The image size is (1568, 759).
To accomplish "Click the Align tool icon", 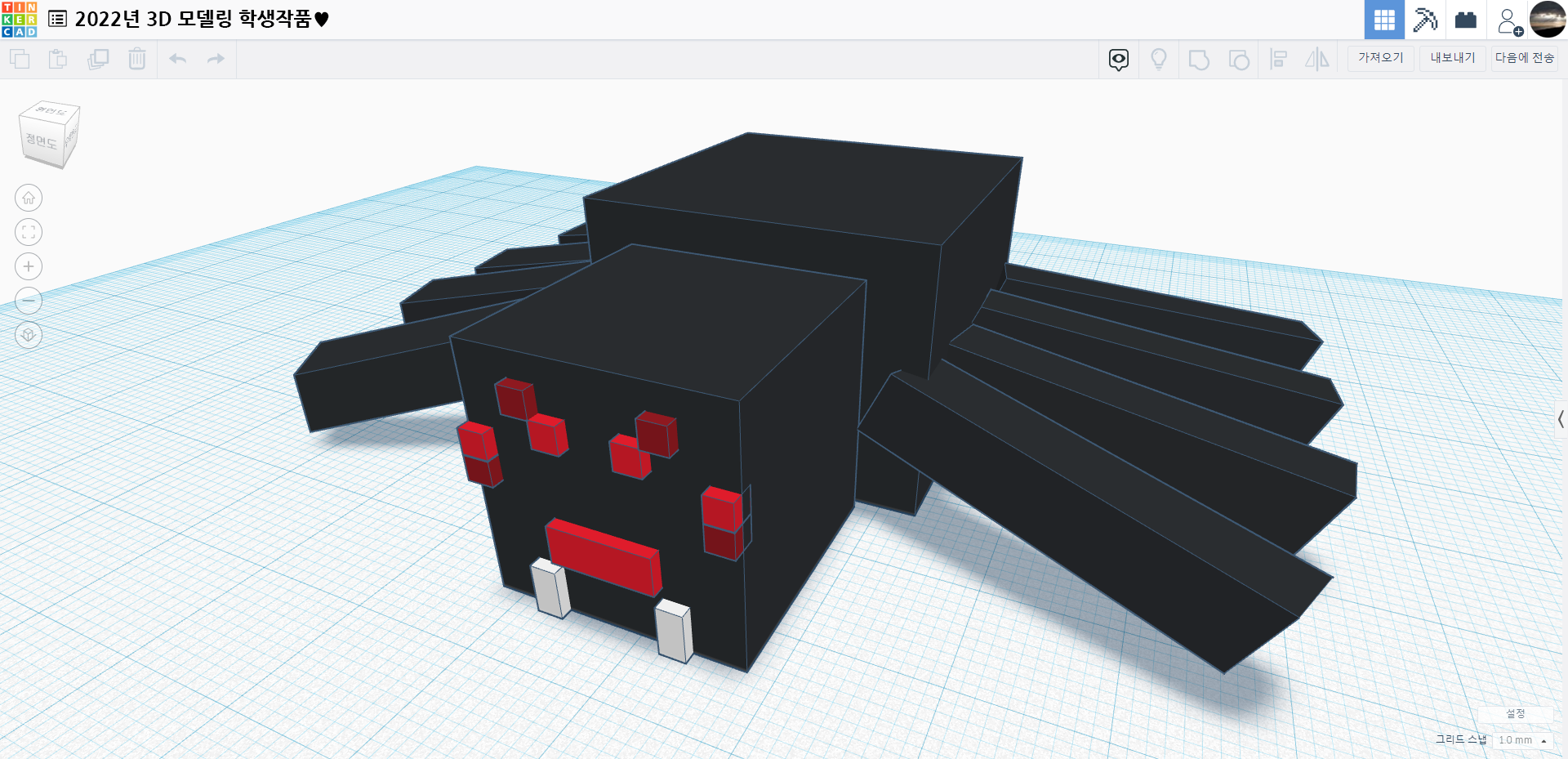I will pyautogui.click(x=1279, y=59).
